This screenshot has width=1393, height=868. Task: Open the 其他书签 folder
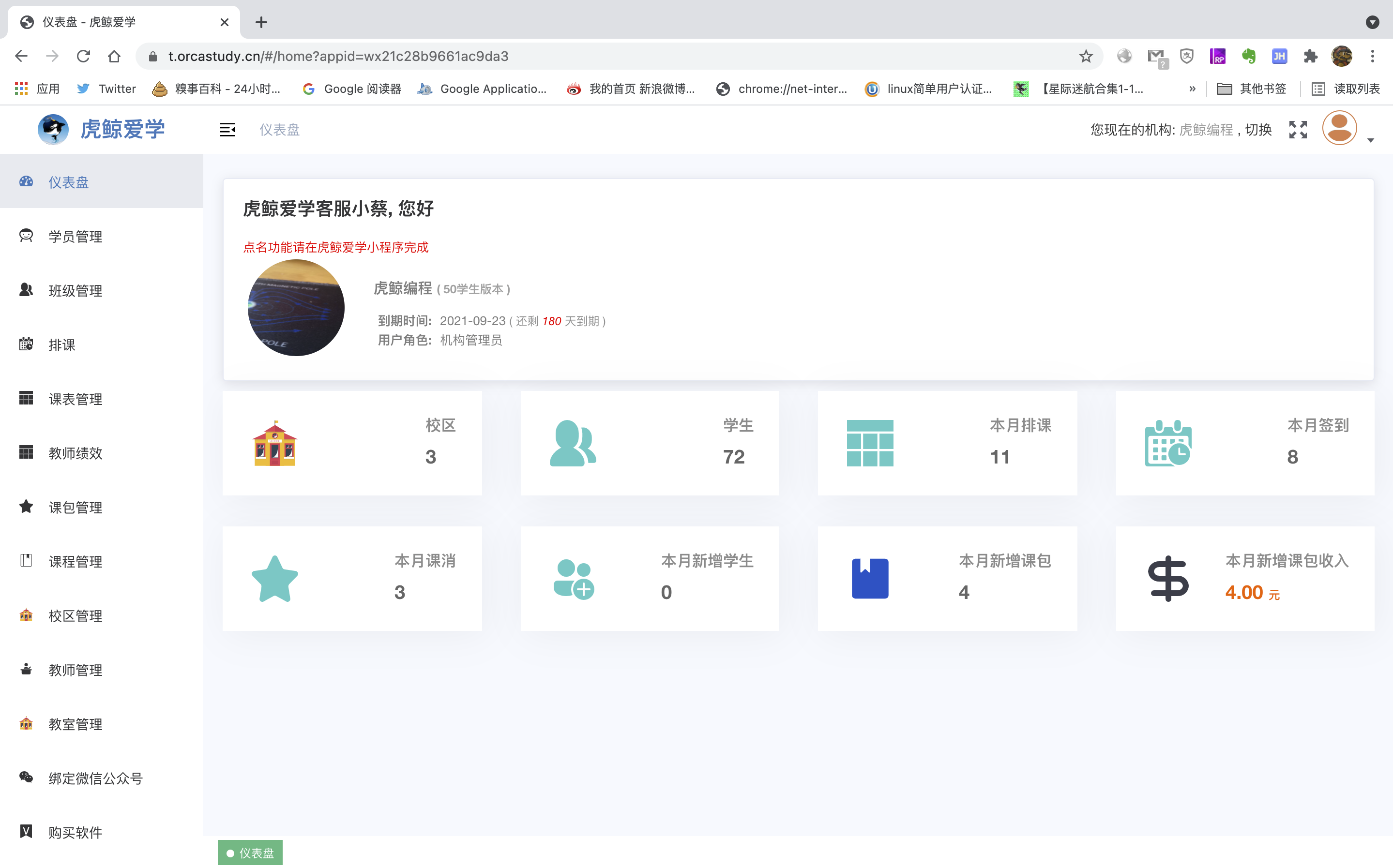1251,89
